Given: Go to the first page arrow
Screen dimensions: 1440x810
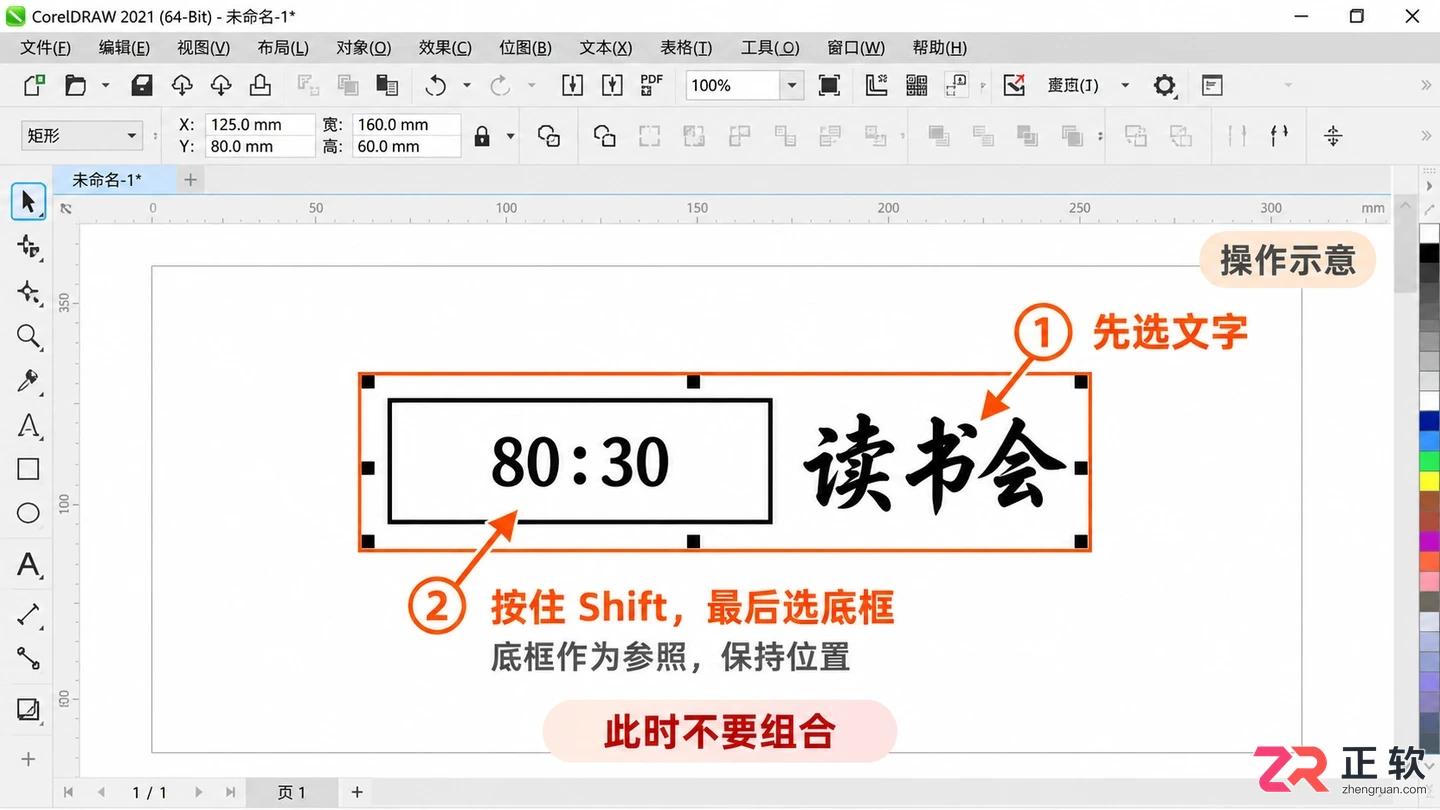Looking at the screenshot, I should tap(68, 792).
